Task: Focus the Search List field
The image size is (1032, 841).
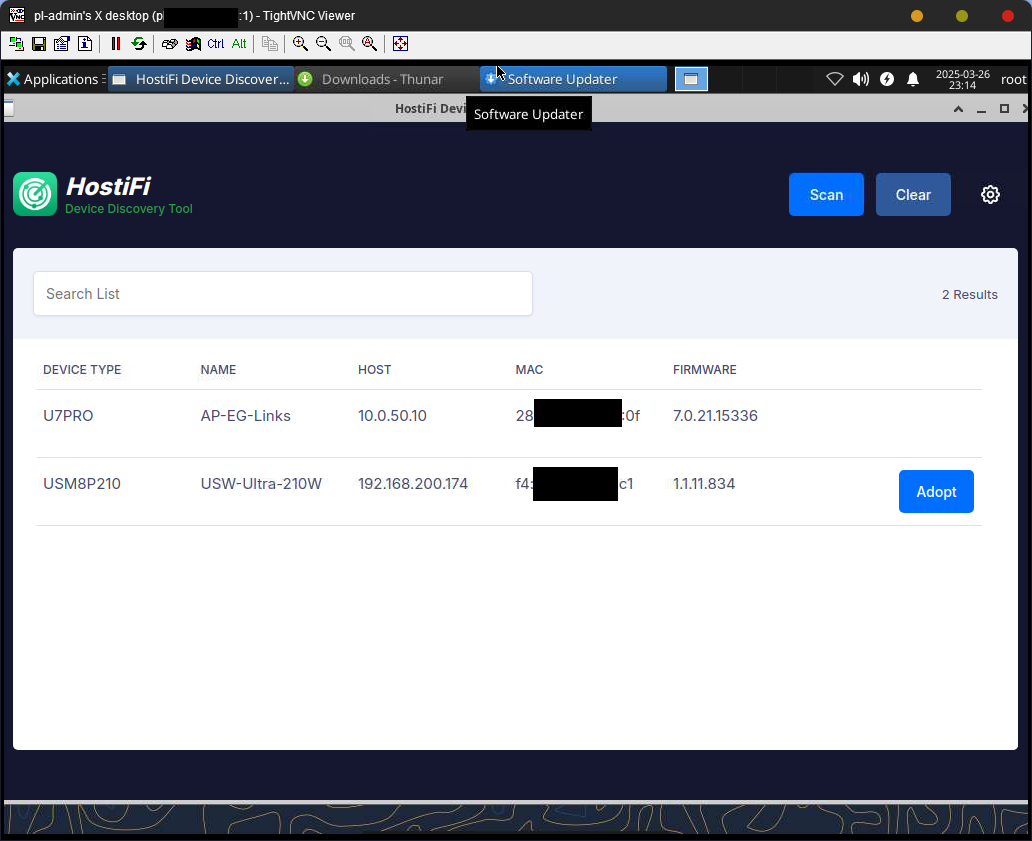Action: coord(283,294)
